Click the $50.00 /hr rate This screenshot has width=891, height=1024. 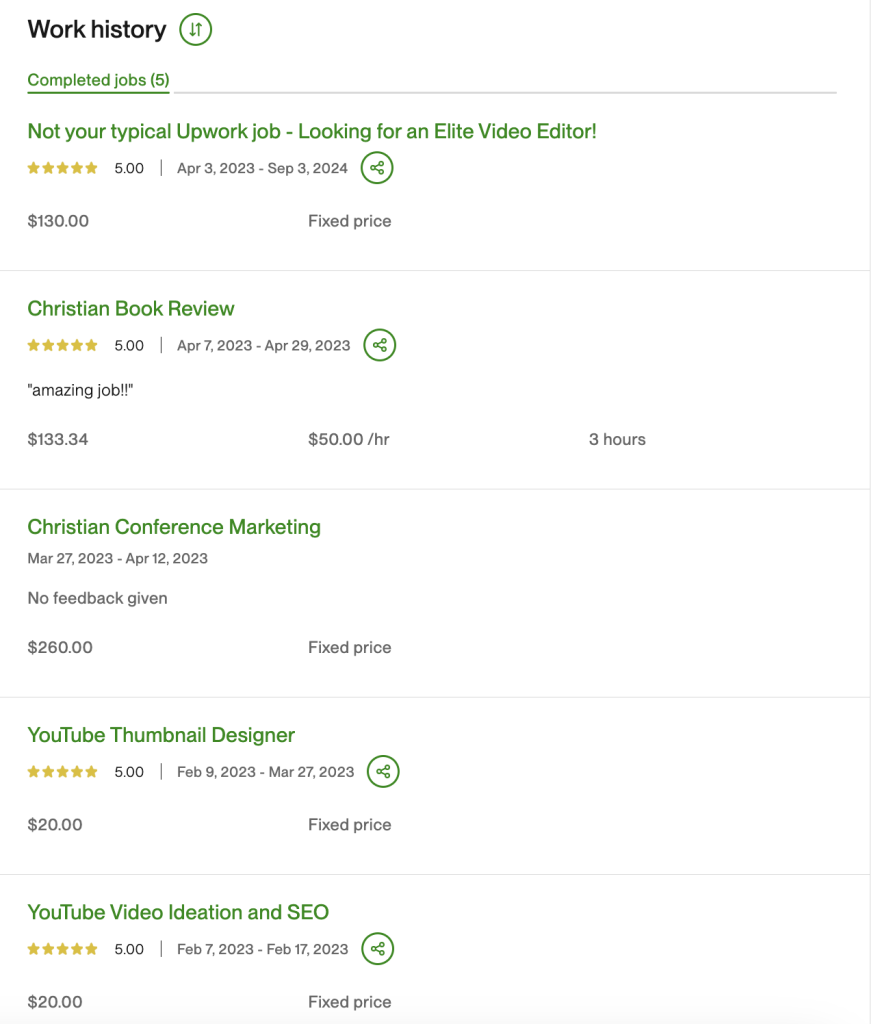[349, 439]
